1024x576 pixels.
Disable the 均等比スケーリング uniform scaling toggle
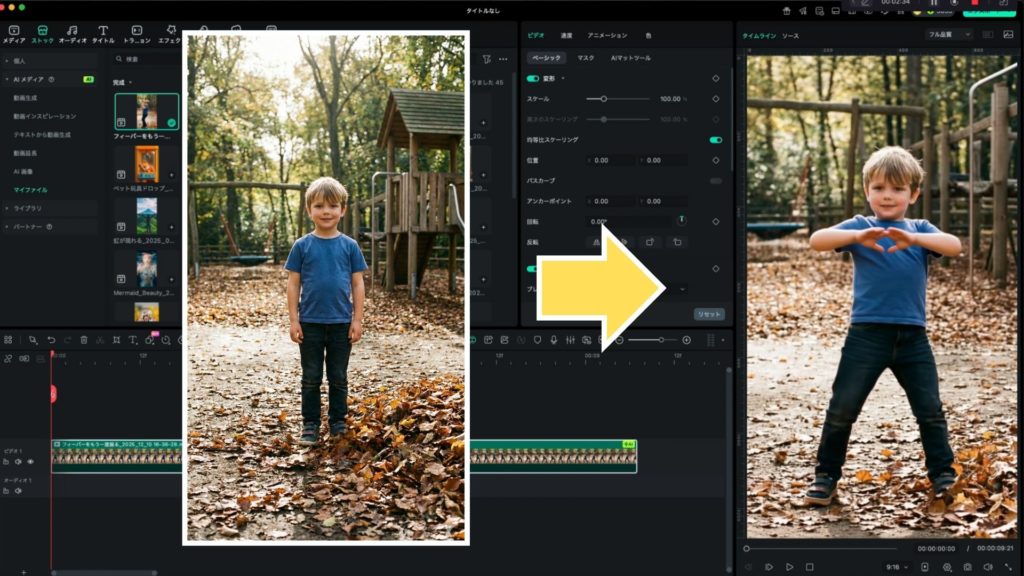pos(715,140)
